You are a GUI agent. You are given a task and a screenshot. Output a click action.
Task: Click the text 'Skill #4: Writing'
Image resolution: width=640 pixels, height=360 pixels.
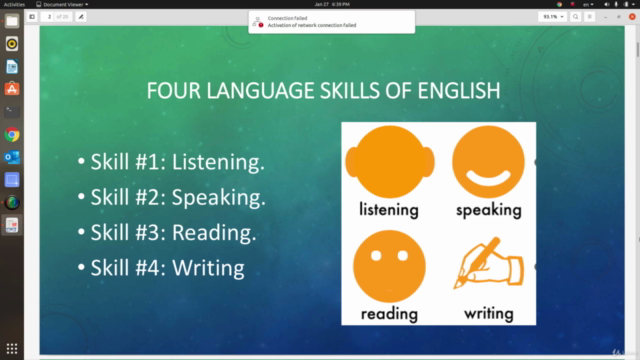point(167,268)
